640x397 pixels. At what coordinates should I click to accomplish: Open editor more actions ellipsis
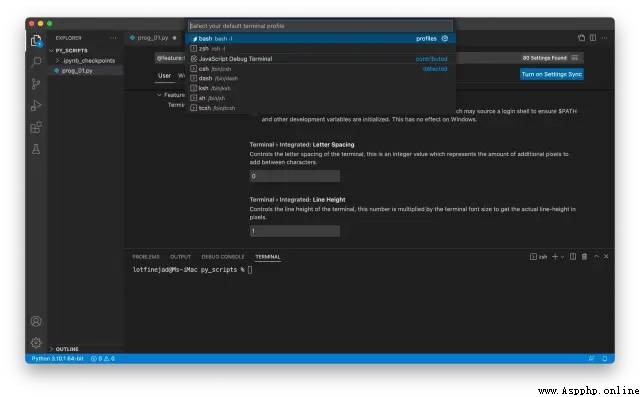click(604, 38)
